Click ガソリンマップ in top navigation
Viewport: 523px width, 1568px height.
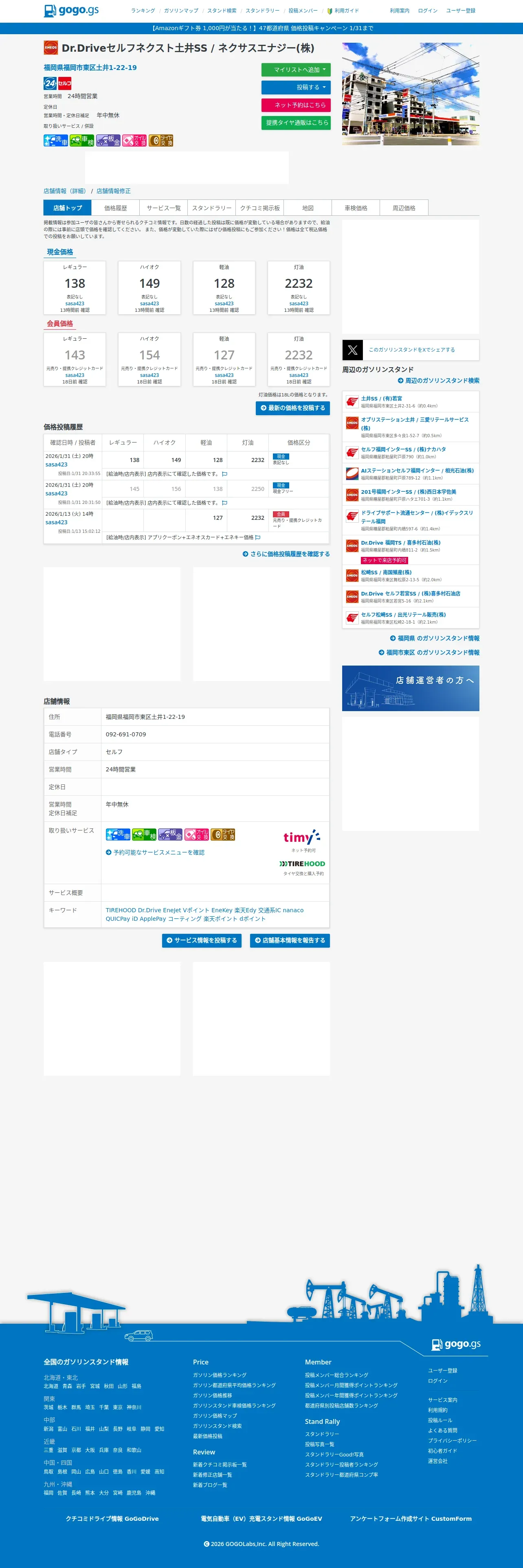pyautogui.click(x=181, y=11)
